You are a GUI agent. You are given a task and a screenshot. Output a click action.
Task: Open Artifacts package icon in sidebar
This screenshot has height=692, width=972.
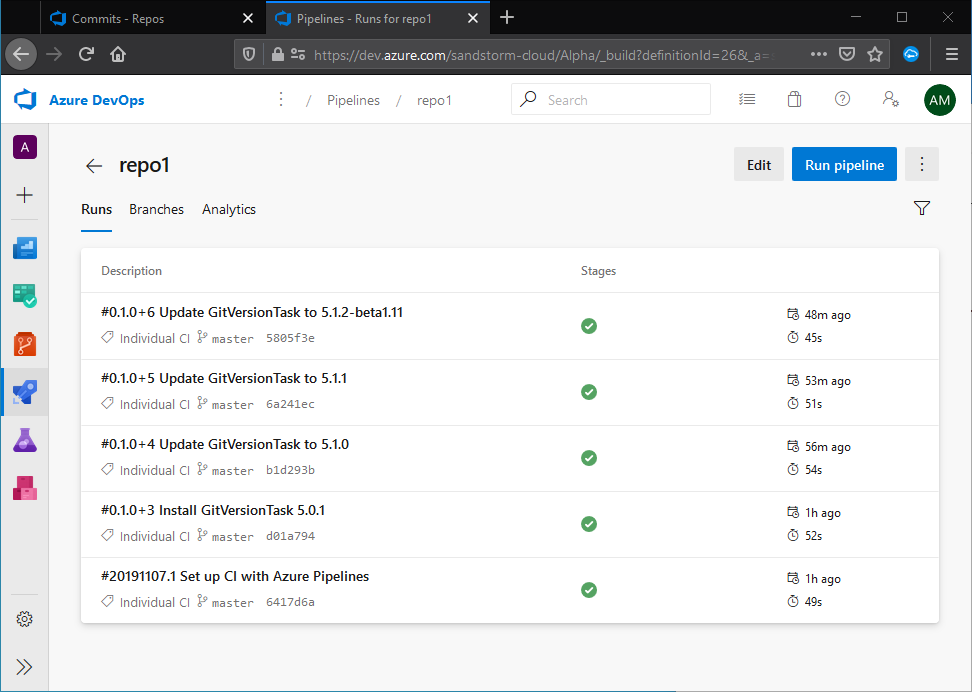point(25,488)
